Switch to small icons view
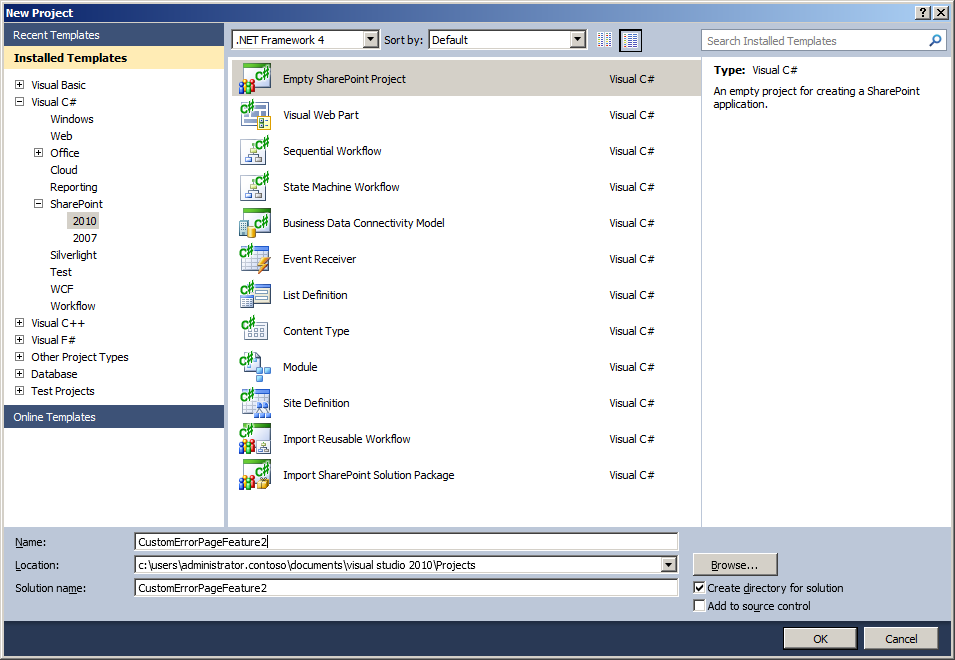 (604, 40)
